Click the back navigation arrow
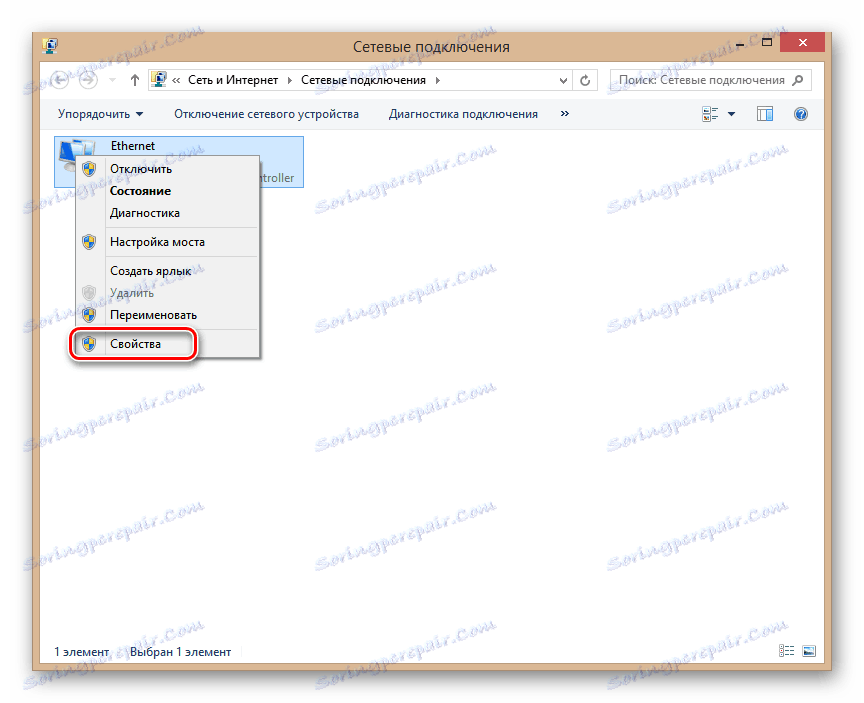Screen dimensions: 864x703 (x=60, y=79)
